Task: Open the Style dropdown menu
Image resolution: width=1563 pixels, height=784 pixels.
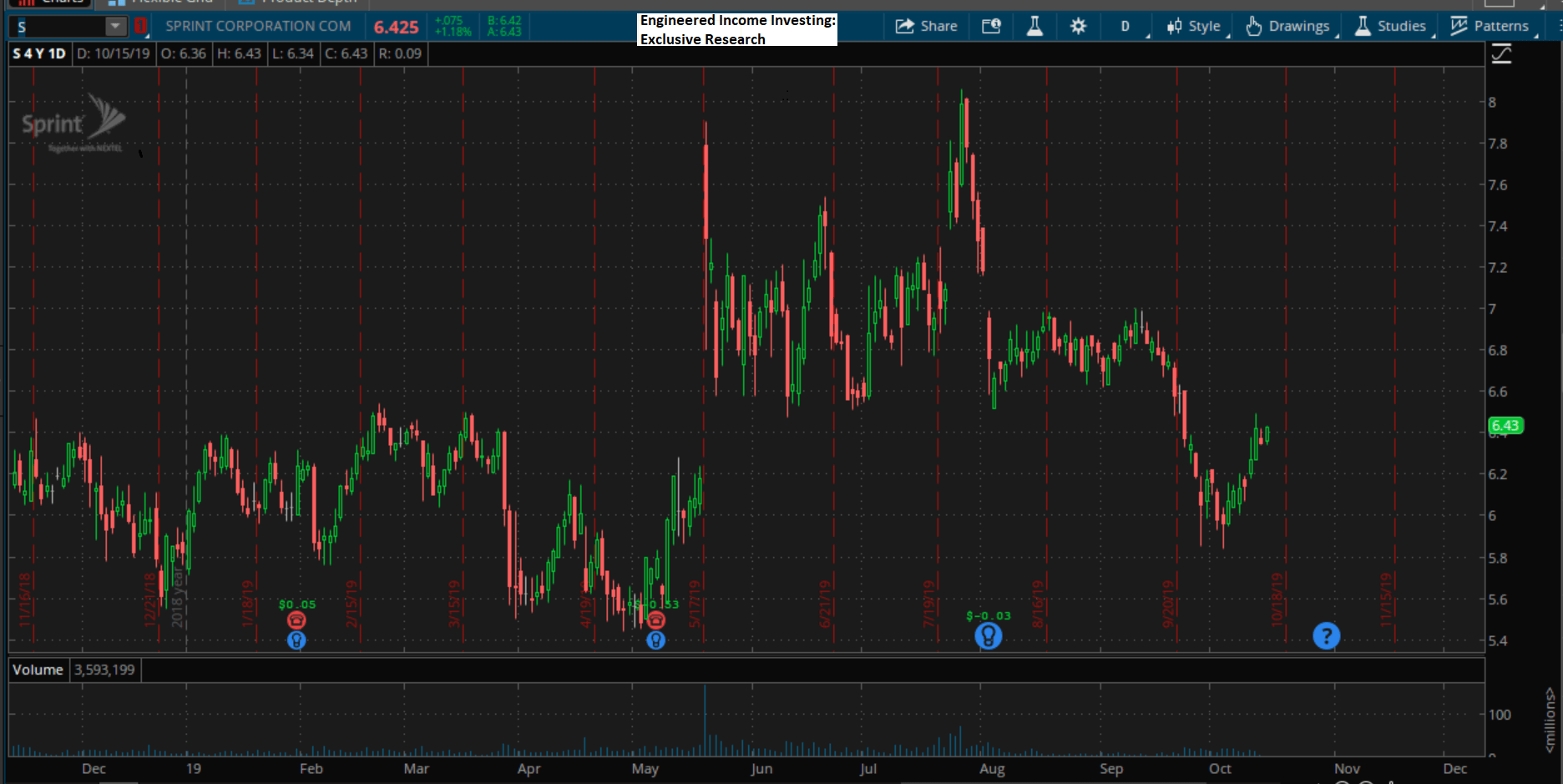Action: (x=1194, y=26)
